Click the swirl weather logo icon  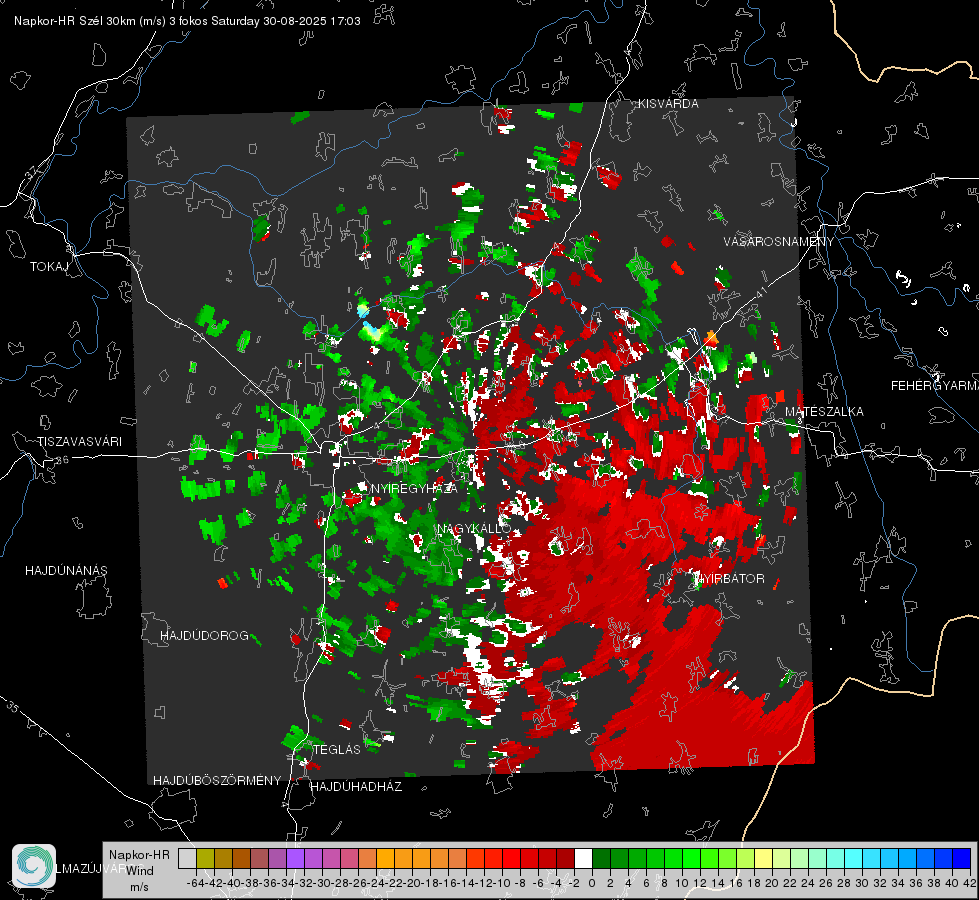click(34, 866)
